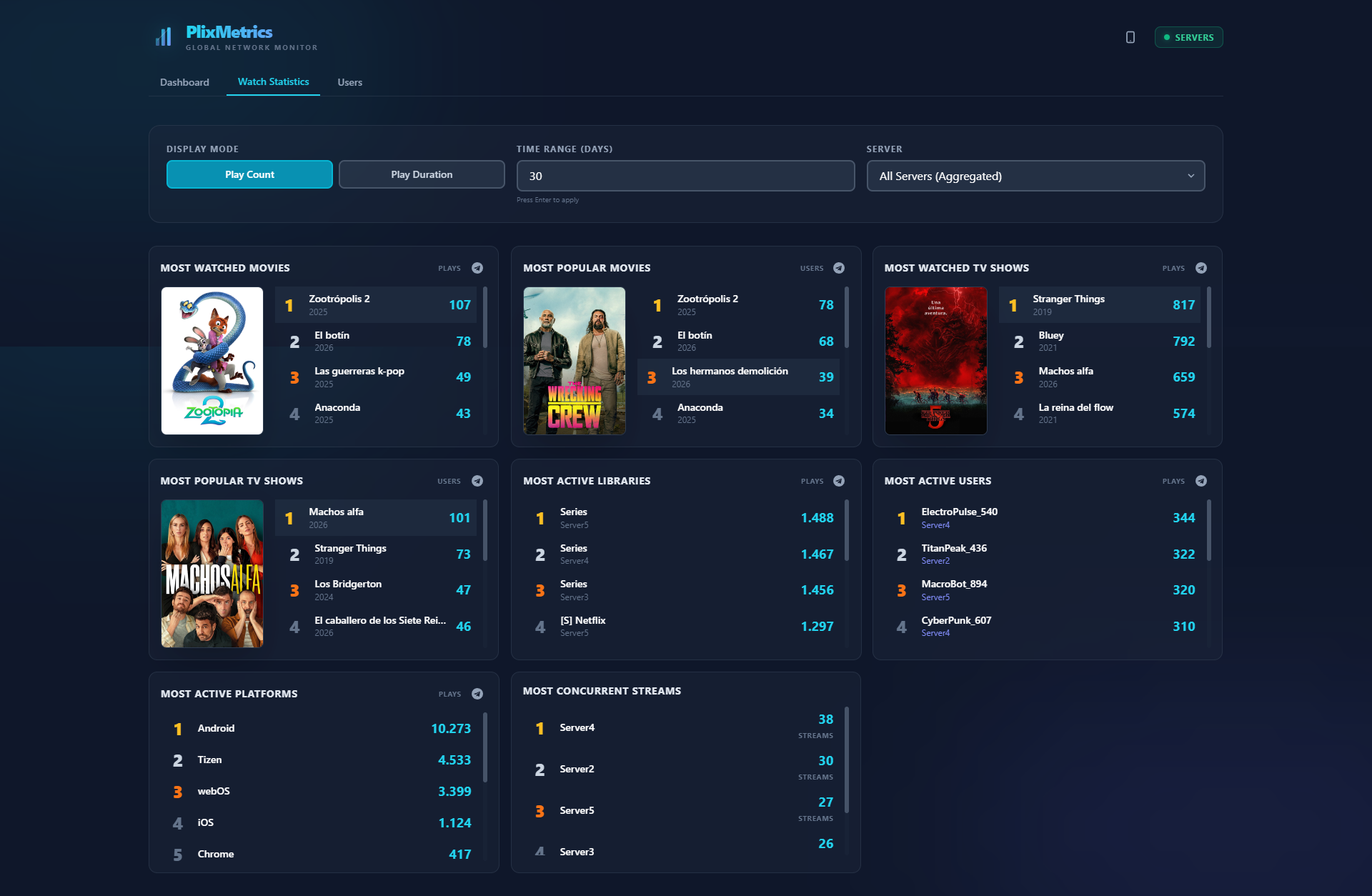Click arrow icon on Most Watched TV Shows card
Image resolution: width=1372 pixels, height=896 pixels.
(x=1201, y=268)
